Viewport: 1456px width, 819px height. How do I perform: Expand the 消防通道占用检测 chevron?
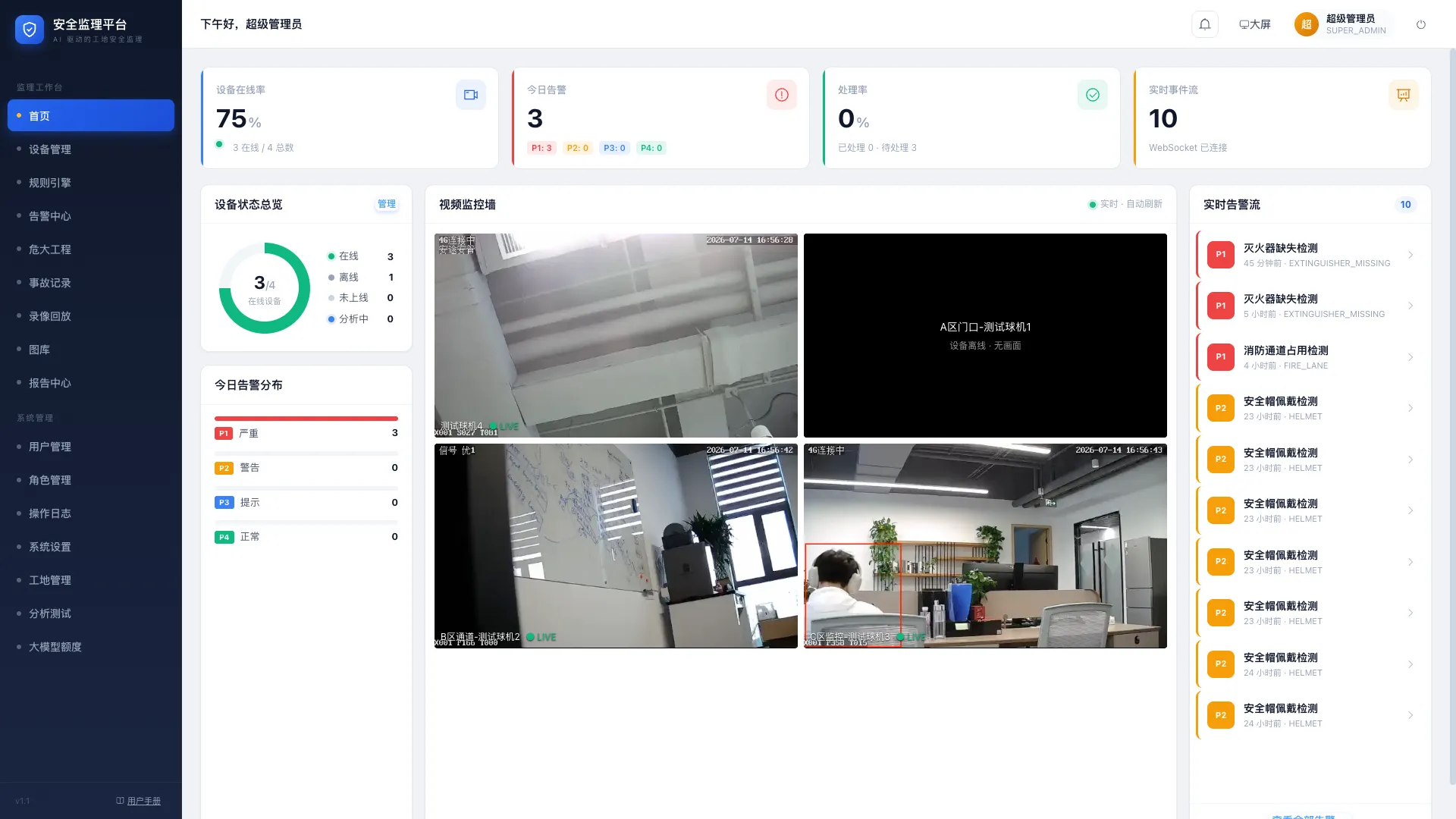(1410, 357)
